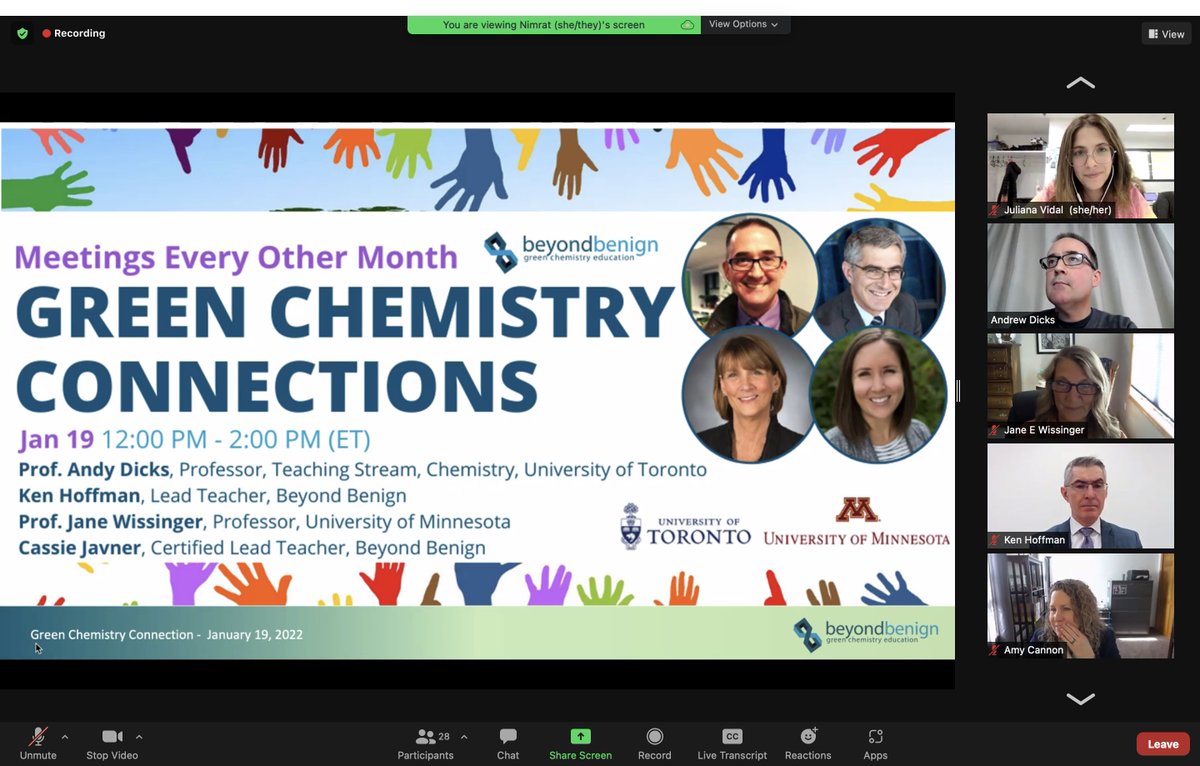This screenshot has height=766, width=1200.
Task: Open the Apps panel
Action: point(875,743)
